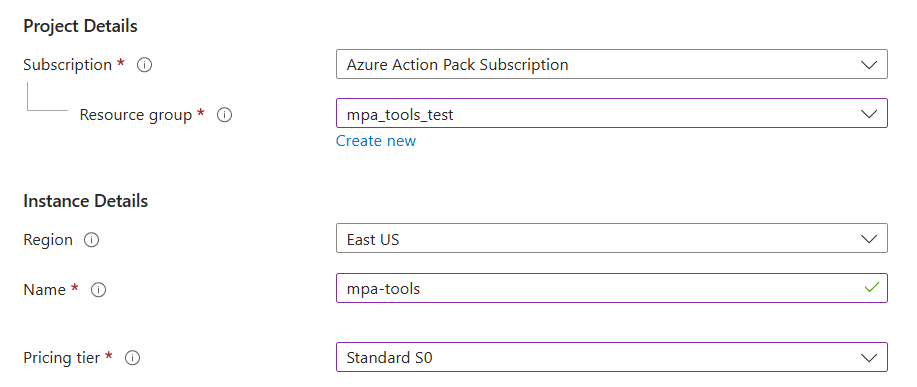The image size is (917, 387).
Task: Click the Project Details heading text
Action: [x=81, y=26]
